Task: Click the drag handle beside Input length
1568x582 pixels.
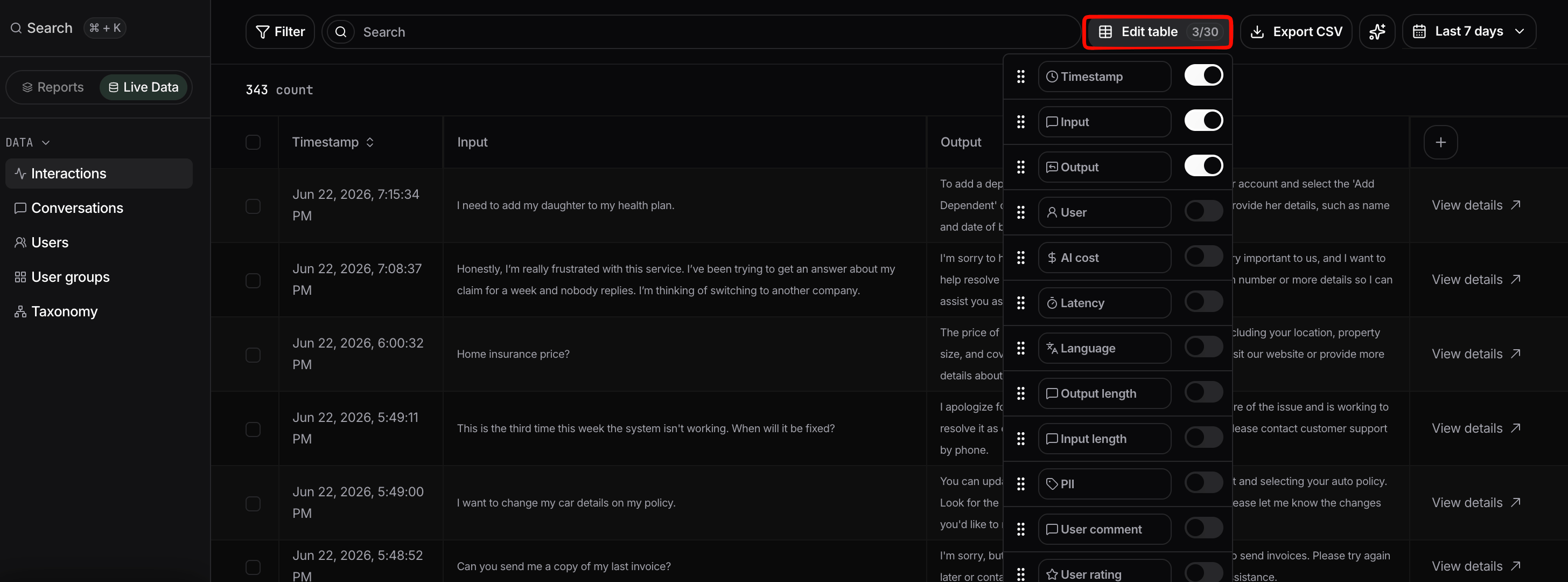Action: pos(1021,439)
